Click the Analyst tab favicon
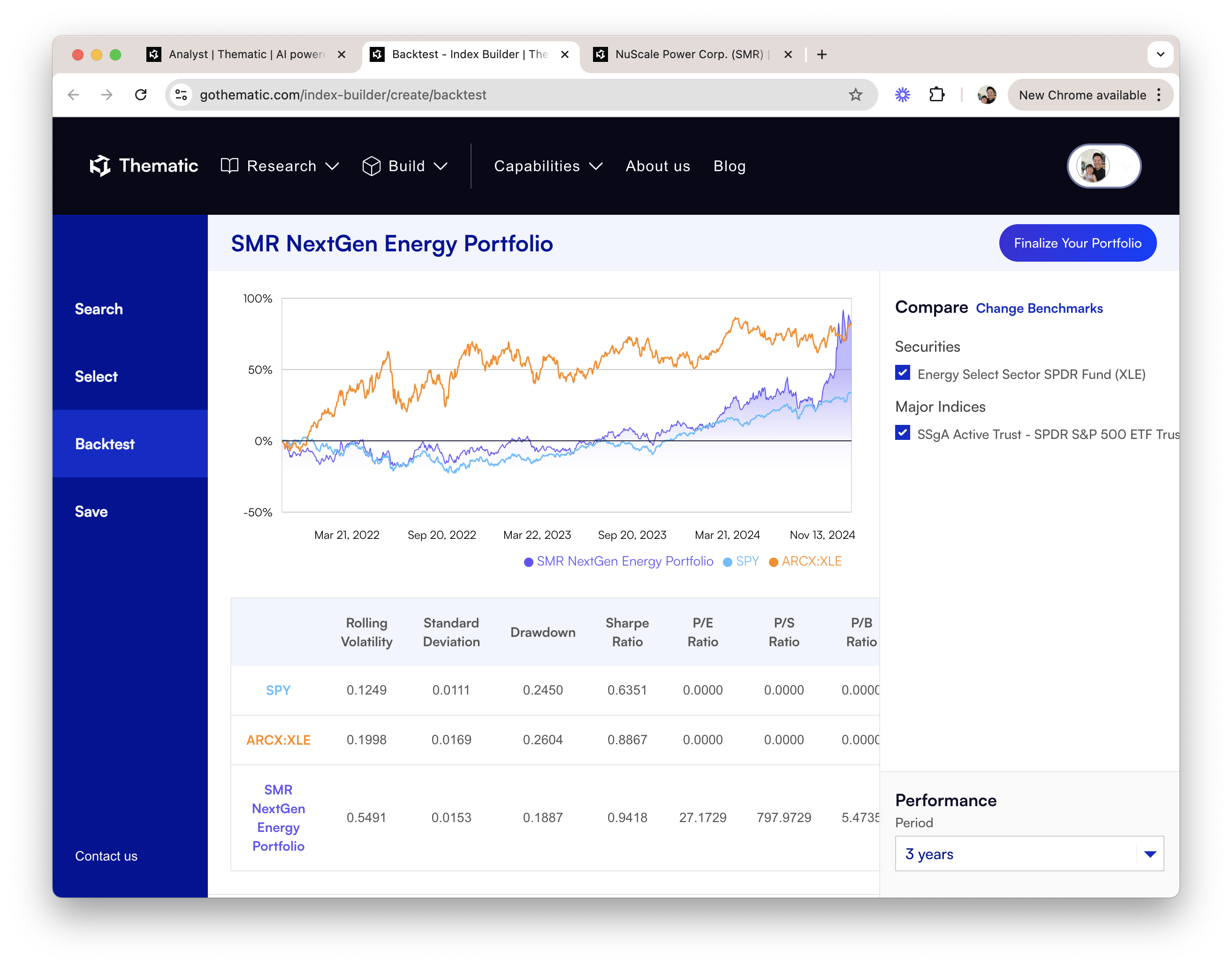This screenshot has width=1232, height=967. 153,54
